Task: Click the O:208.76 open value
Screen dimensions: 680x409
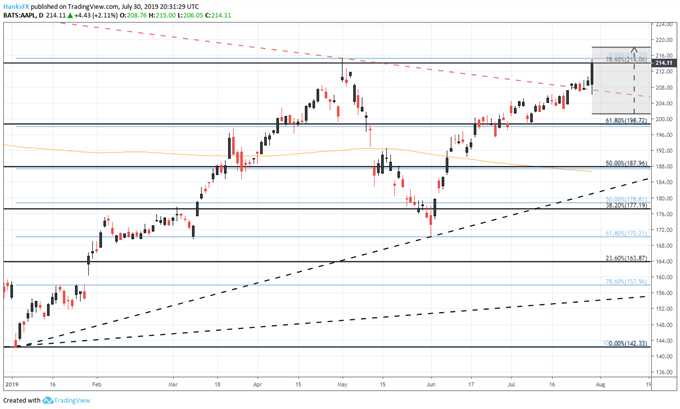Action: click(x=133, y=16)
